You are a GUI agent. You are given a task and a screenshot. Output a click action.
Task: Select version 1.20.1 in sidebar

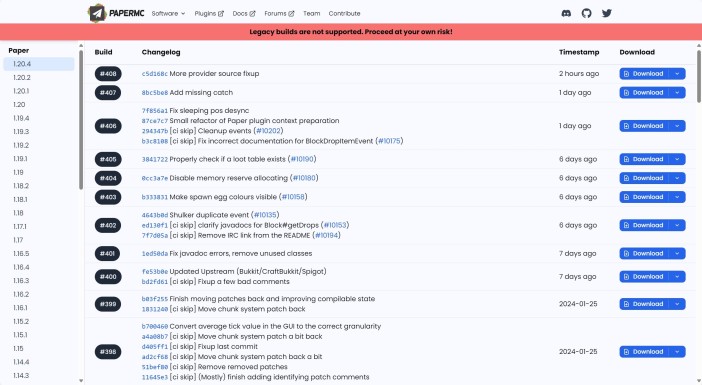tap(39, 91)
